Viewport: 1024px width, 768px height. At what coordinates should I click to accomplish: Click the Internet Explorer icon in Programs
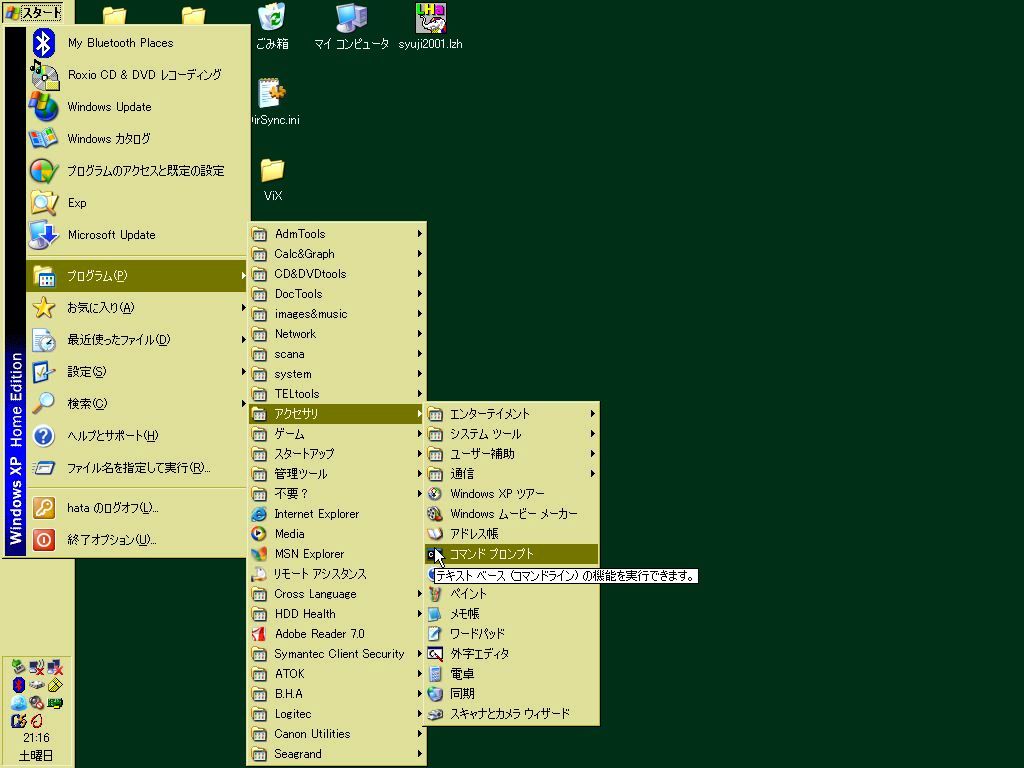coord(259,514)
